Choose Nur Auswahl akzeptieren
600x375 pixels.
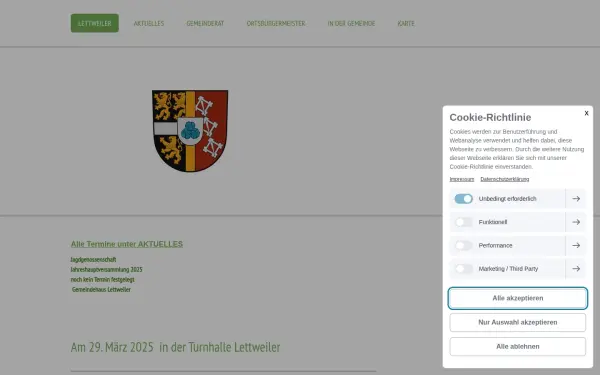517,322
